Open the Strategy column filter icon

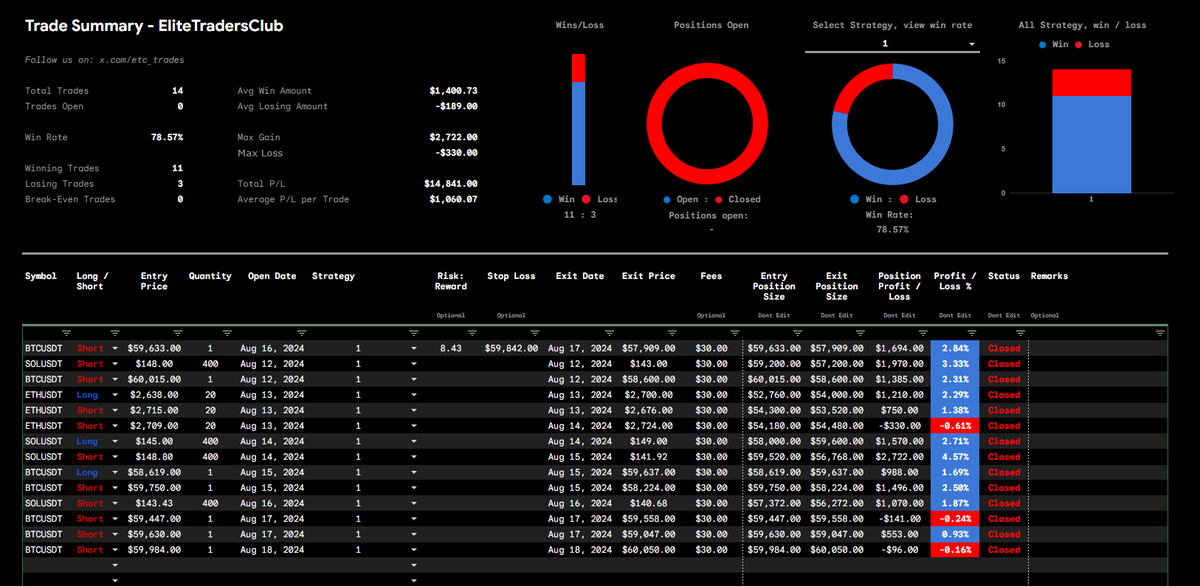click(413, 332)
